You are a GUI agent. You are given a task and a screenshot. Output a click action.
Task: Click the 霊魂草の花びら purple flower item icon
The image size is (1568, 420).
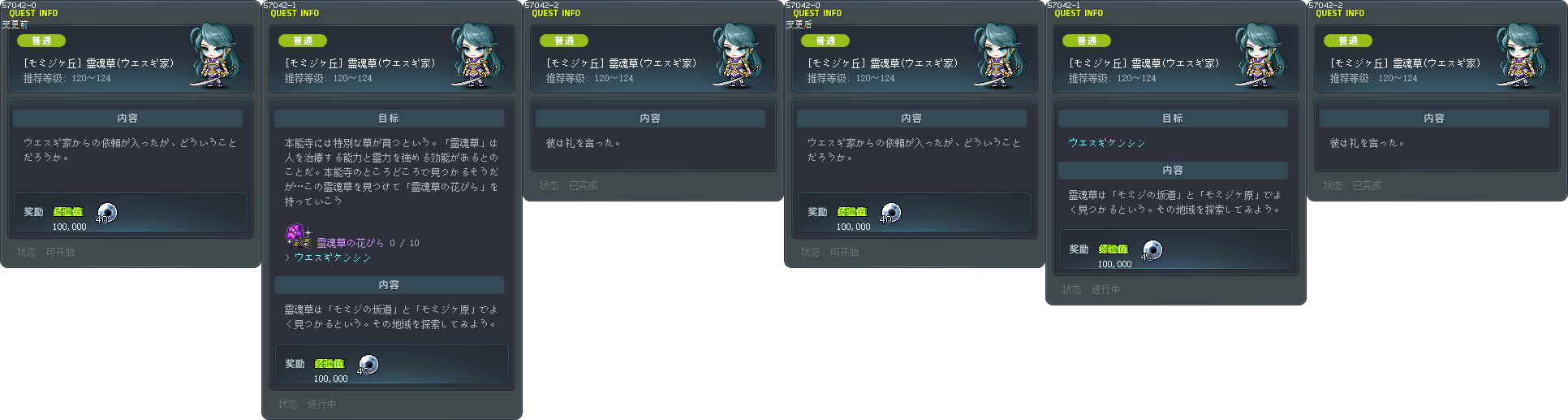298,236
